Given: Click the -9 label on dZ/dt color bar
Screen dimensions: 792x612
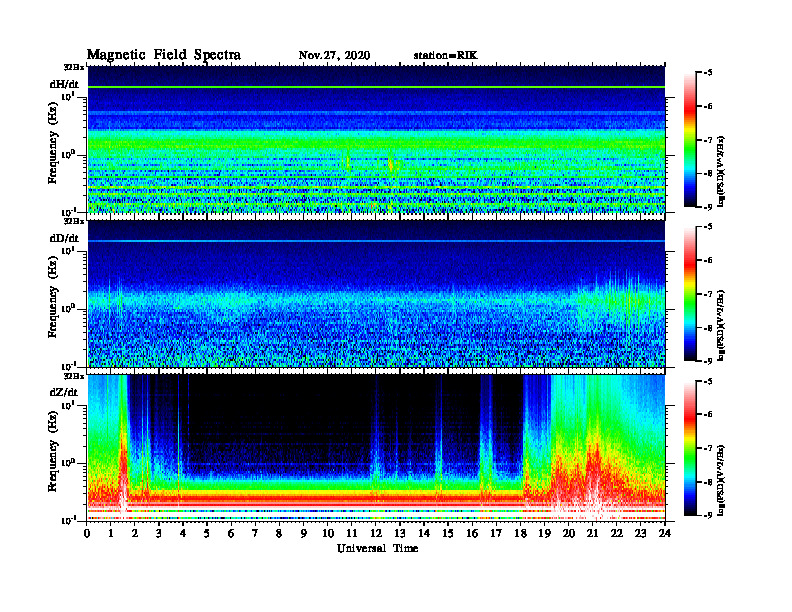Looking at the screenshot, I should [708, 515].
